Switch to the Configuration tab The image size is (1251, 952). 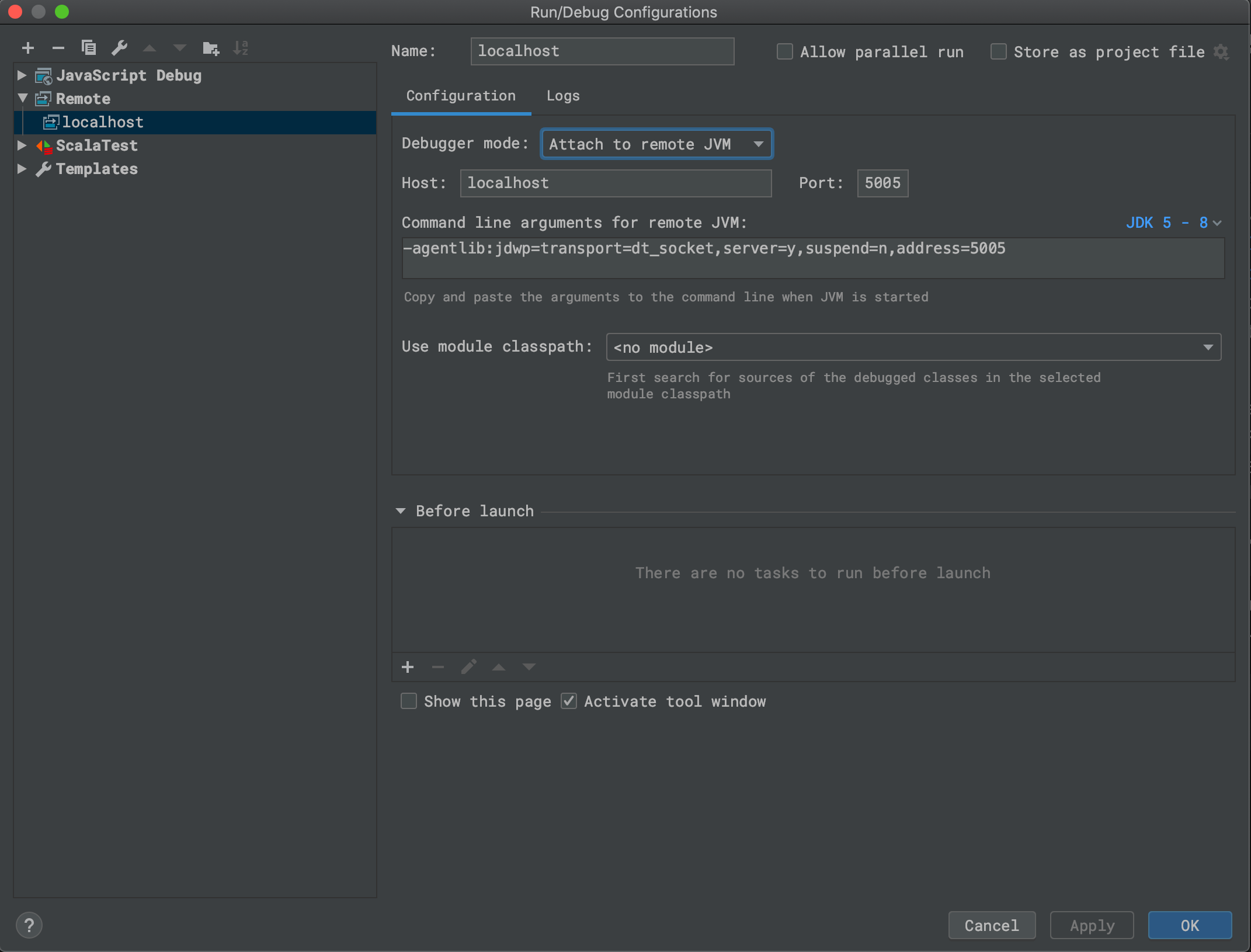click(461, 96)
